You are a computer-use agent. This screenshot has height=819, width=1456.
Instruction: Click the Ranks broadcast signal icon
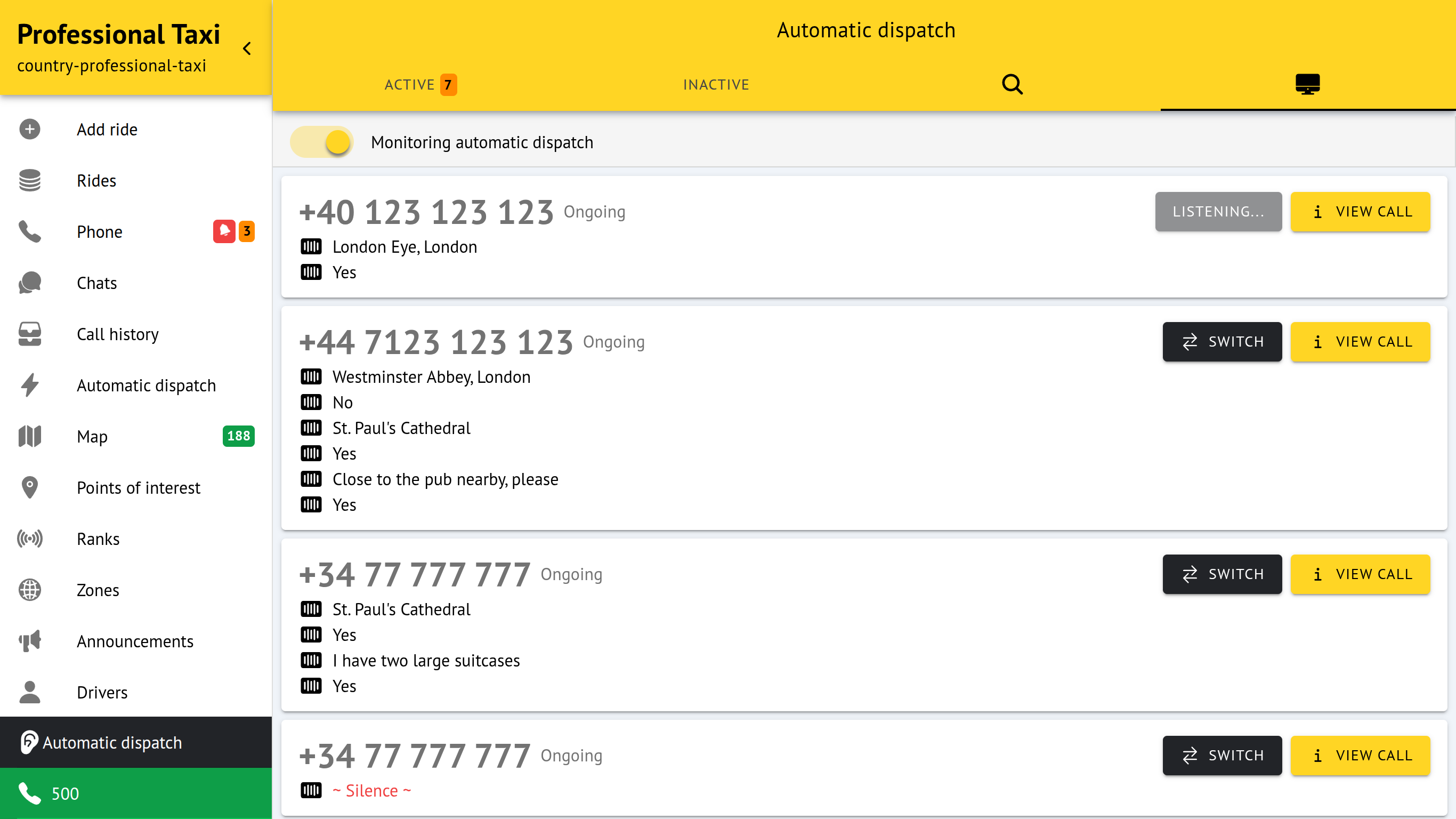click(x=29, y=539)
